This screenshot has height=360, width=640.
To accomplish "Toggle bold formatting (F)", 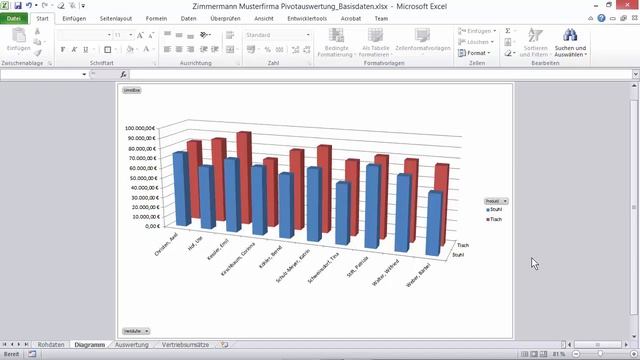I will (x=62, y=49).
